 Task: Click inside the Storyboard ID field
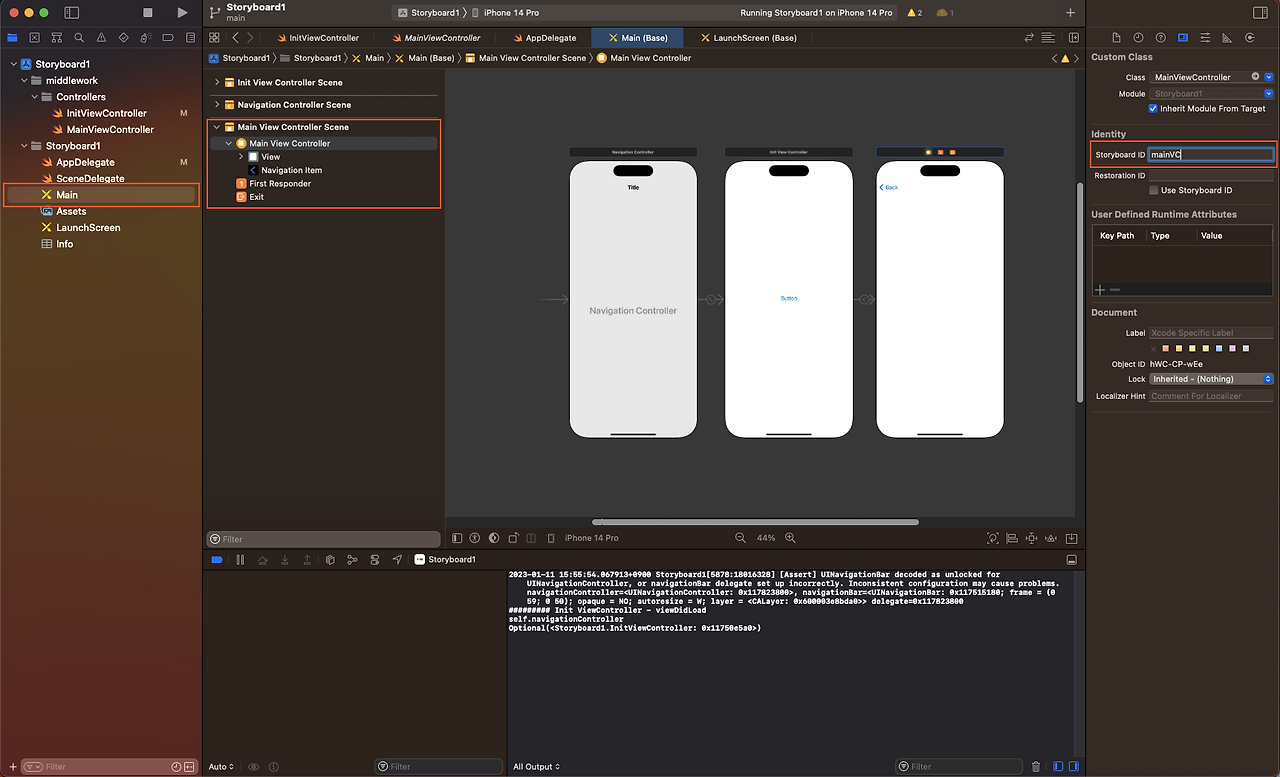coord(1210,154)
